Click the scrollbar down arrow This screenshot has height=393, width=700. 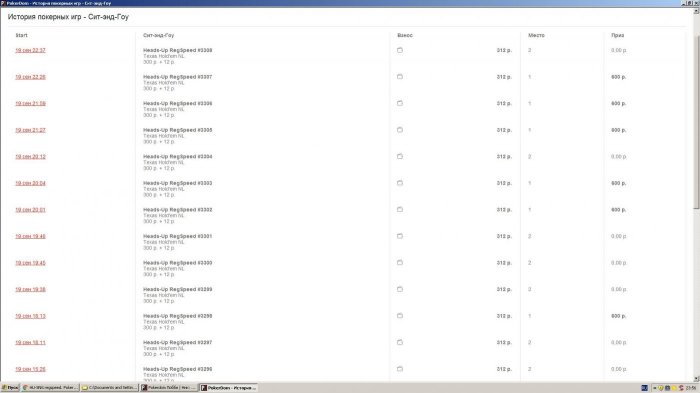[x=696, y=379]
